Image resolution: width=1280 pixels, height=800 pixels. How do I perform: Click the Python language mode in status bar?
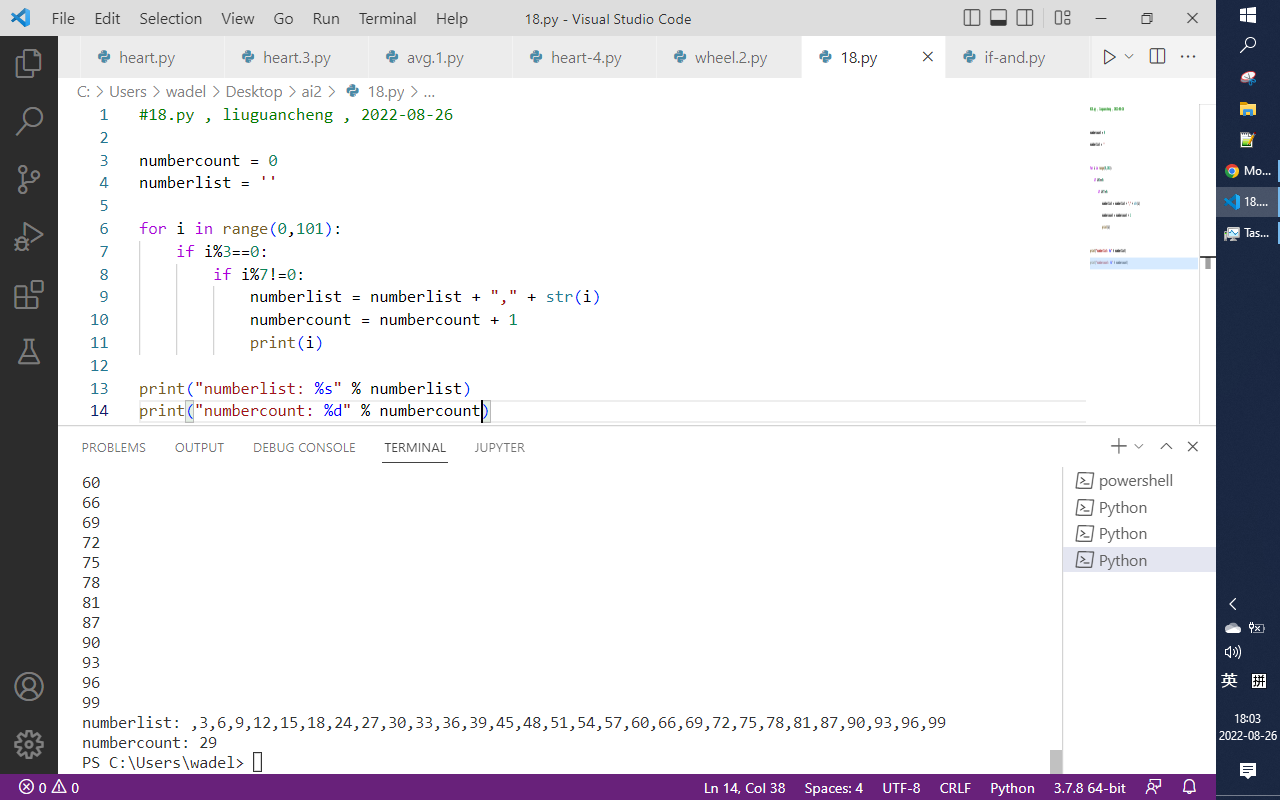1012,787
